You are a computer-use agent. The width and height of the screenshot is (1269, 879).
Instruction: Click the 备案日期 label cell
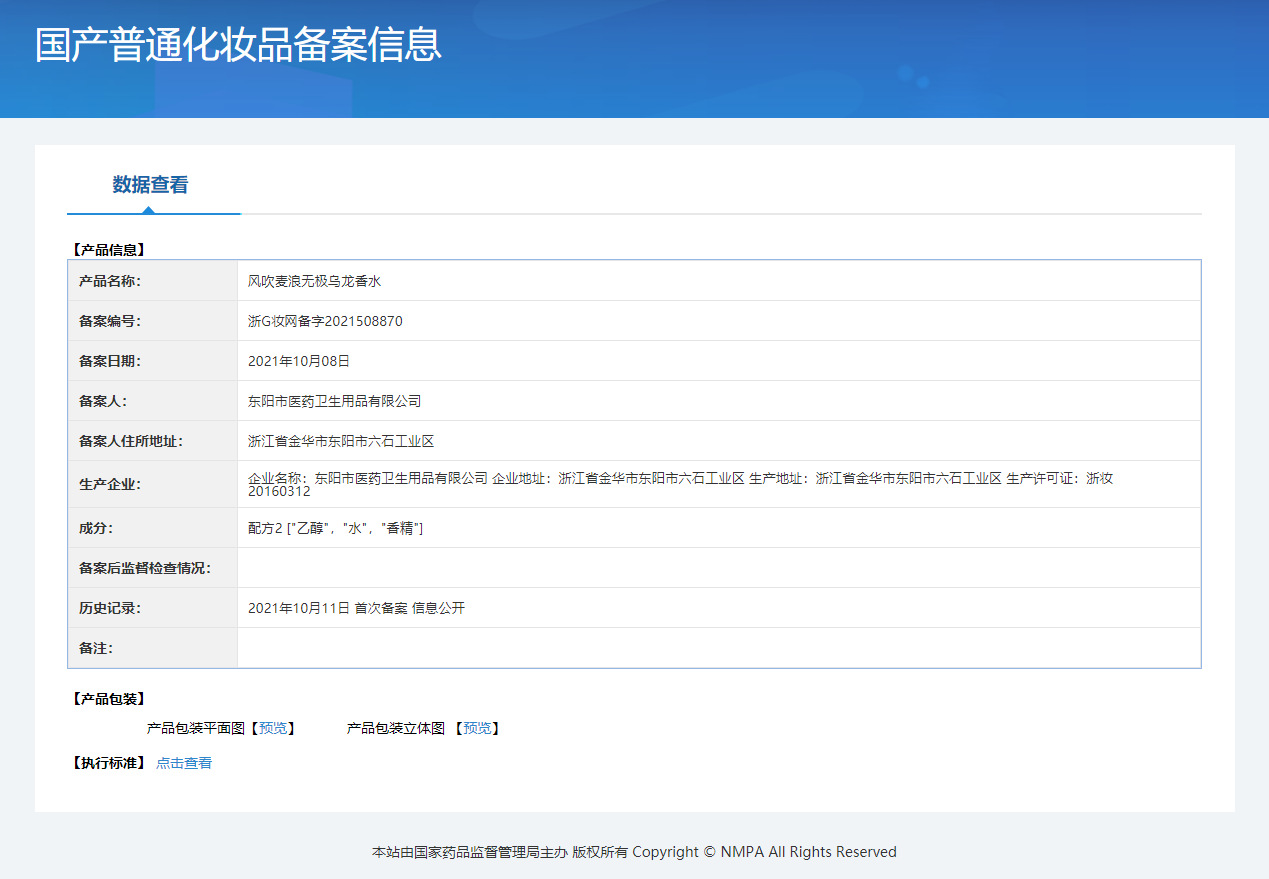pos(153,361)
